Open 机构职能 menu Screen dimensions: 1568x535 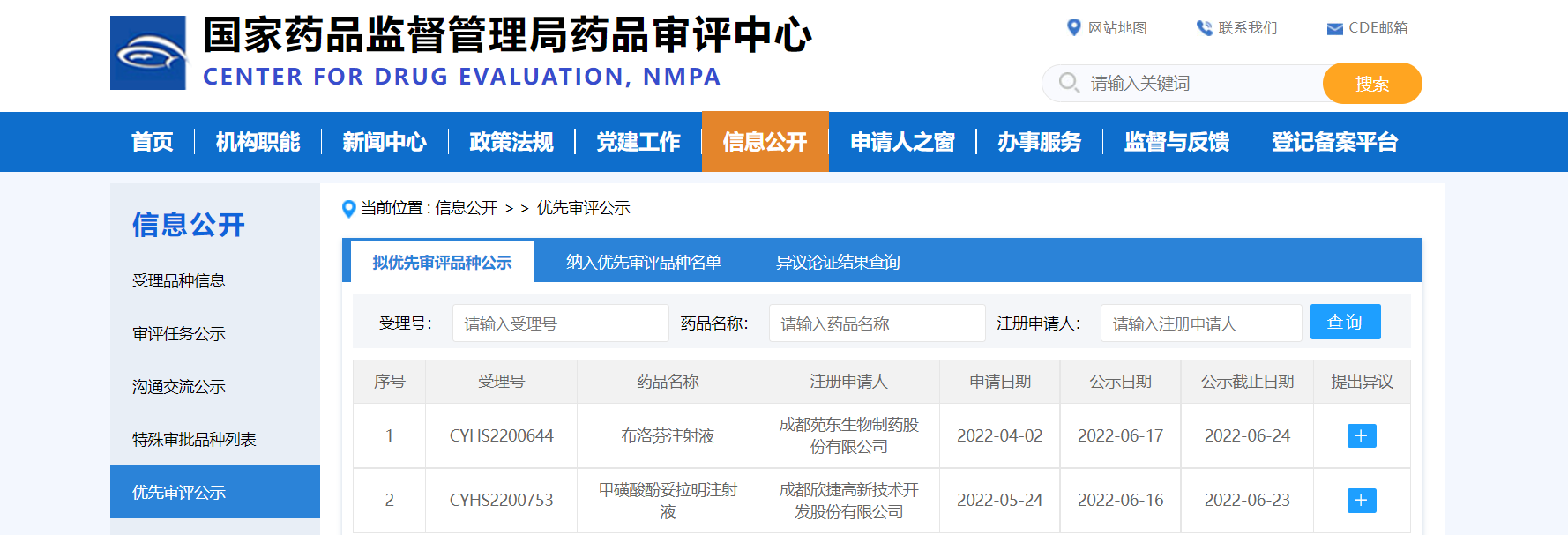pyautogui.click(x=258, y=142)
